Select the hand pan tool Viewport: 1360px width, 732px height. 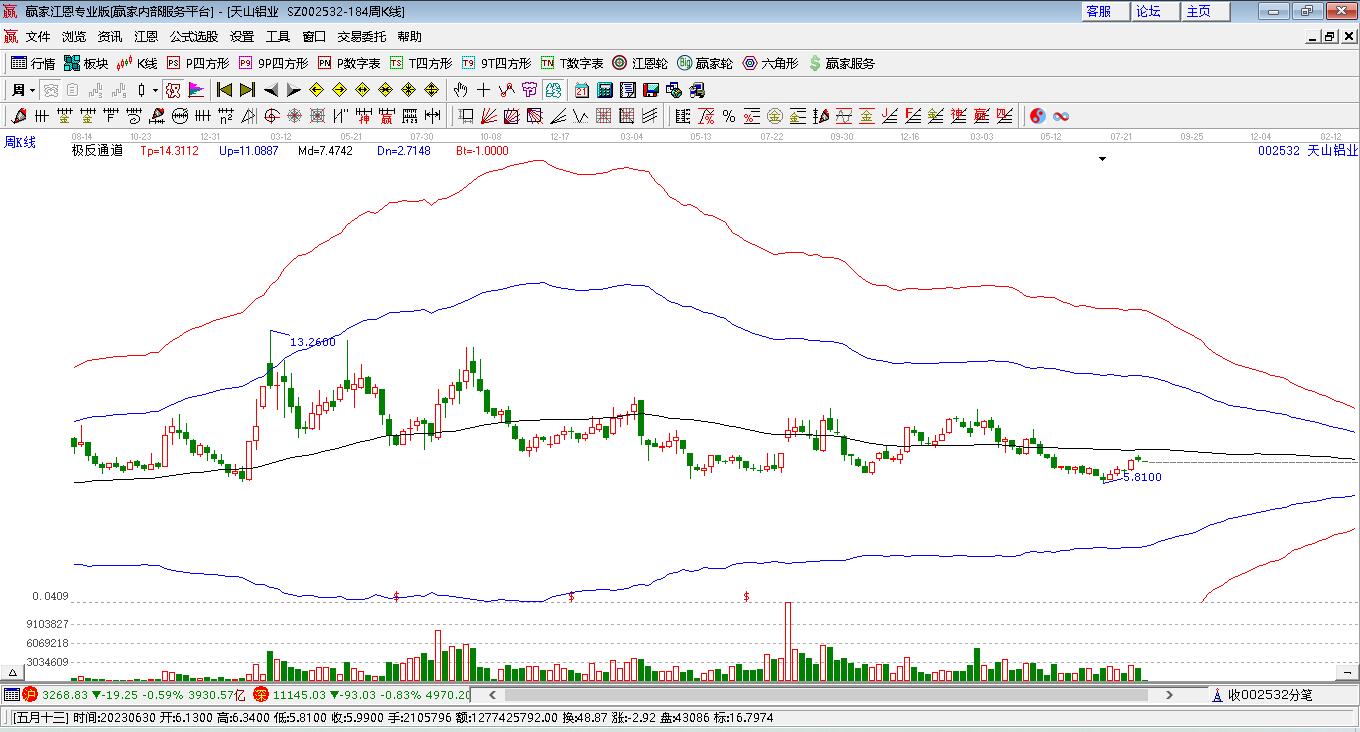click(x=461, y=90)
